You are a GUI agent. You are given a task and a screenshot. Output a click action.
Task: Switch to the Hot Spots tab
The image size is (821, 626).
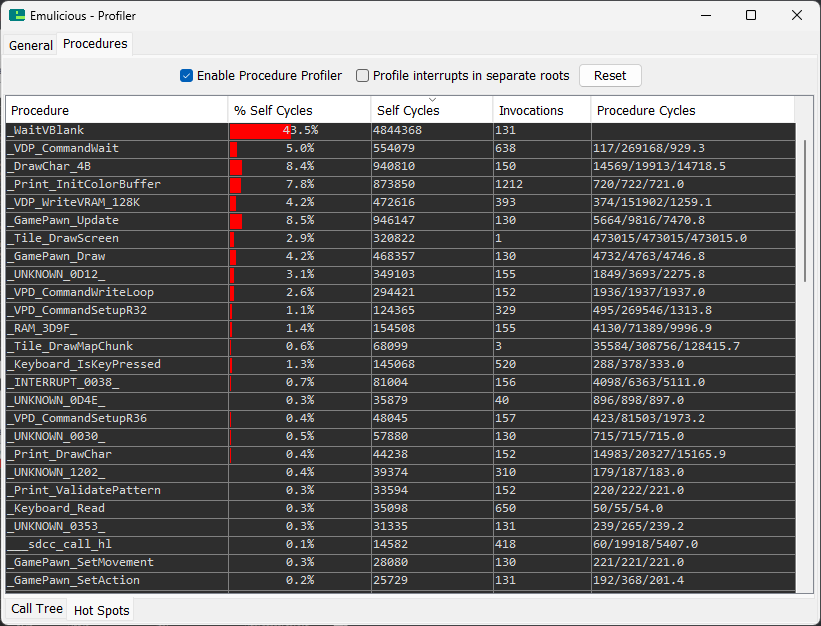(x=101, y=610)
